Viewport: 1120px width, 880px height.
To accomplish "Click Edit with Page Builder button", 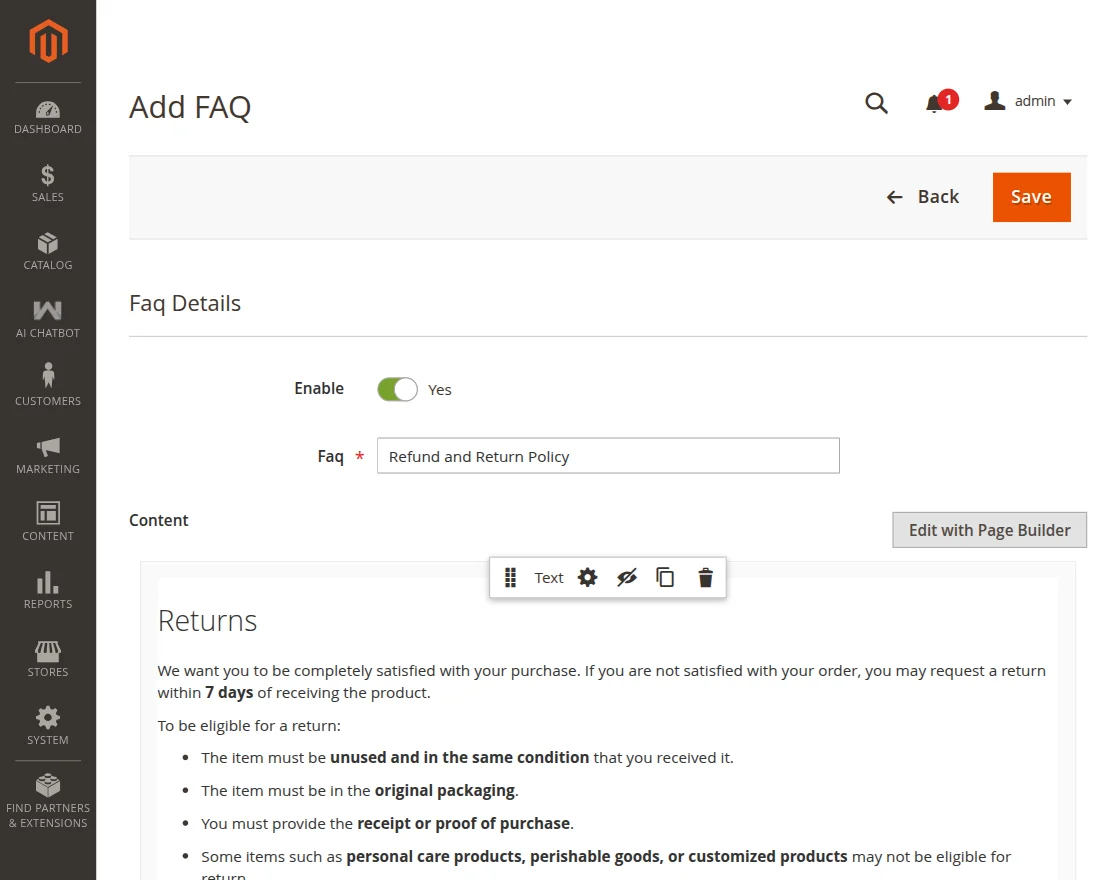I will 989,530.
